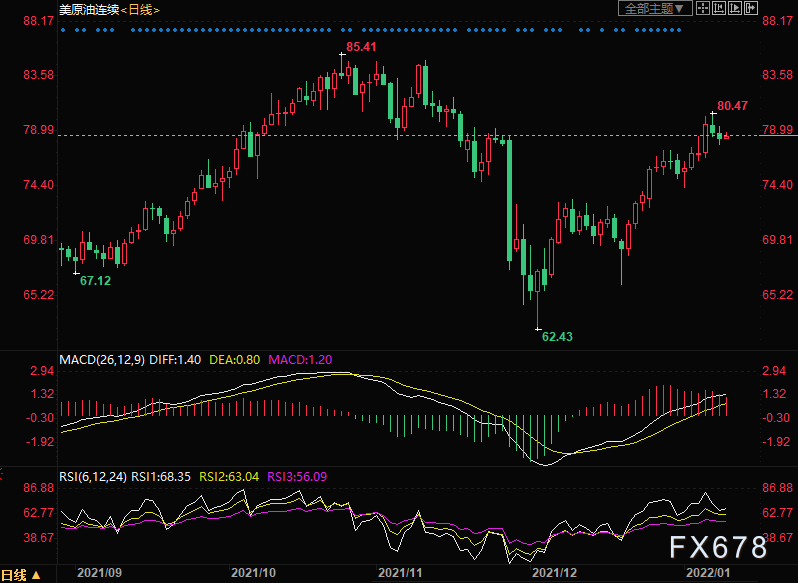Click the 2021/11 date axis label
The width and height of the screenshot is (798, 583).
[400, 573]
